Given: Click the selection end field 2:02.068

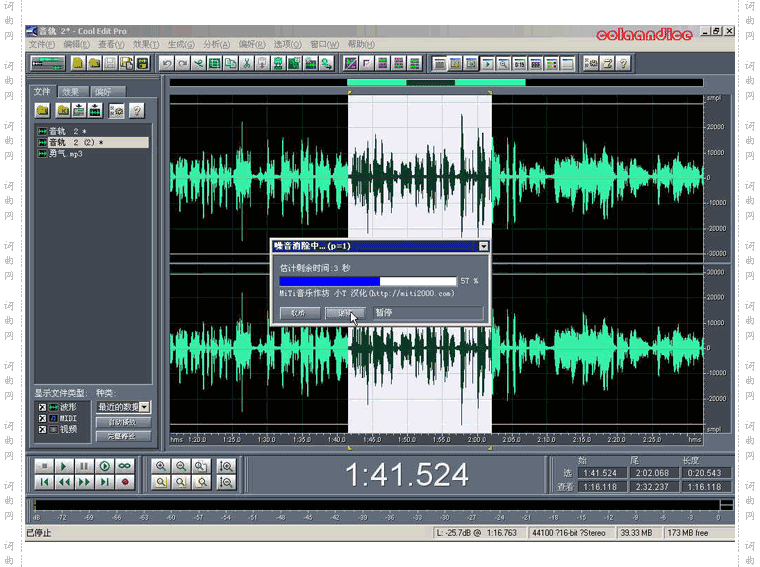Looking at the screenshot, I should pyautogui.click(x=654, y=473).
